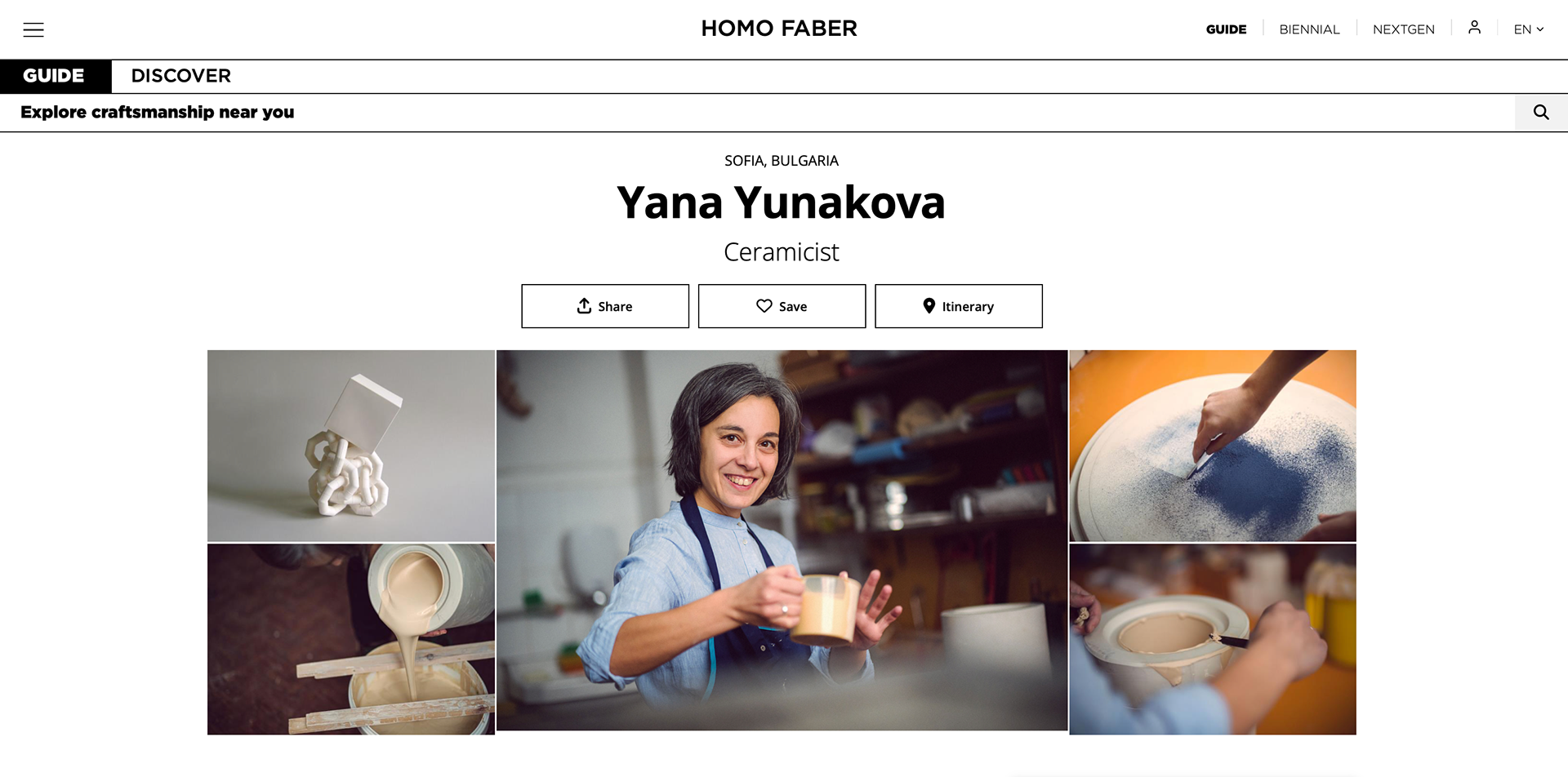
Task: Open the white ceramic chain sculpture photo
Action: click(x=351, y=446)
